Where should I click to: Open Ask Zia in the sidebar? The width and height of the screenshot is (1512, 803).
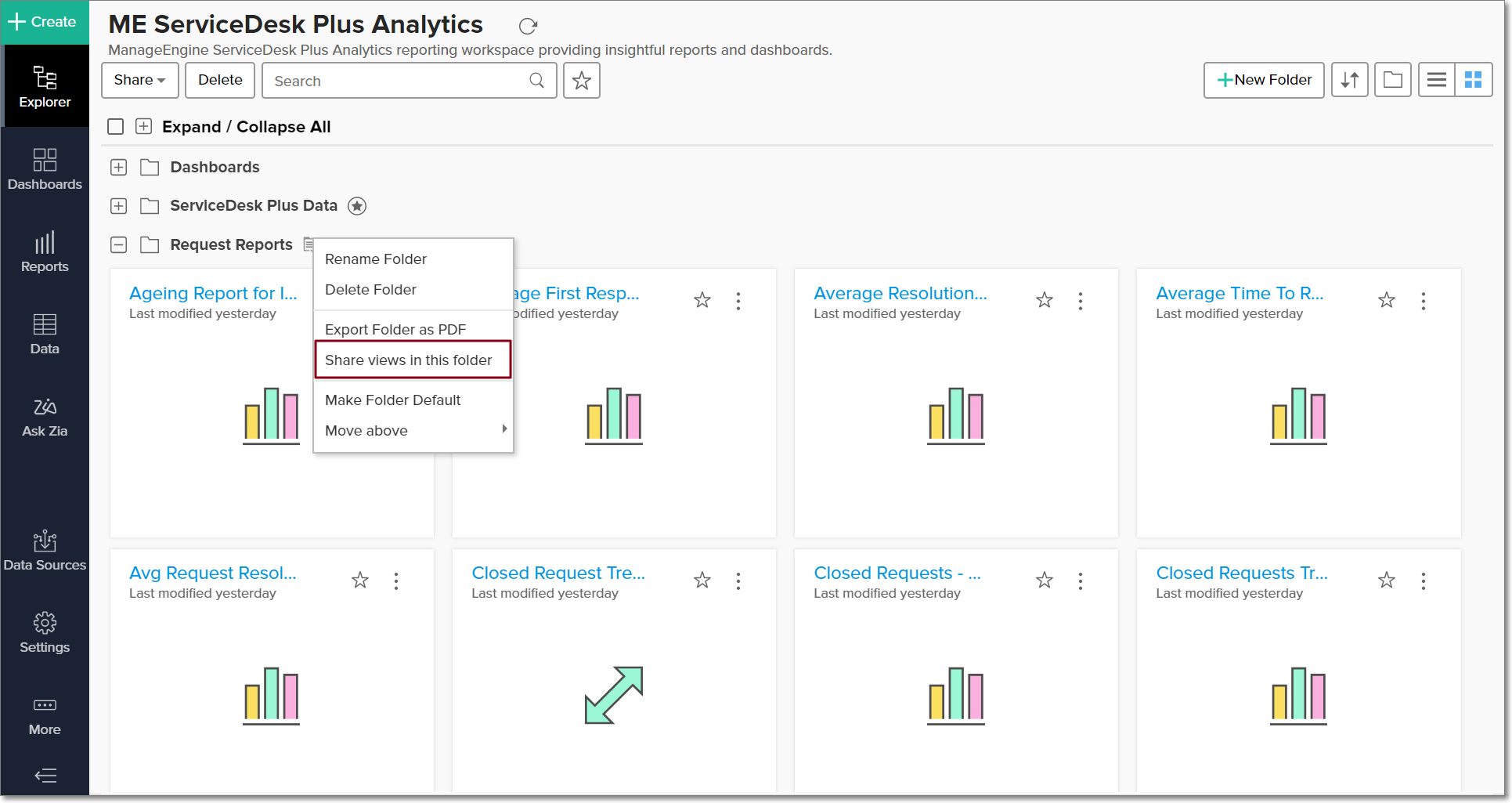point(45,417)
